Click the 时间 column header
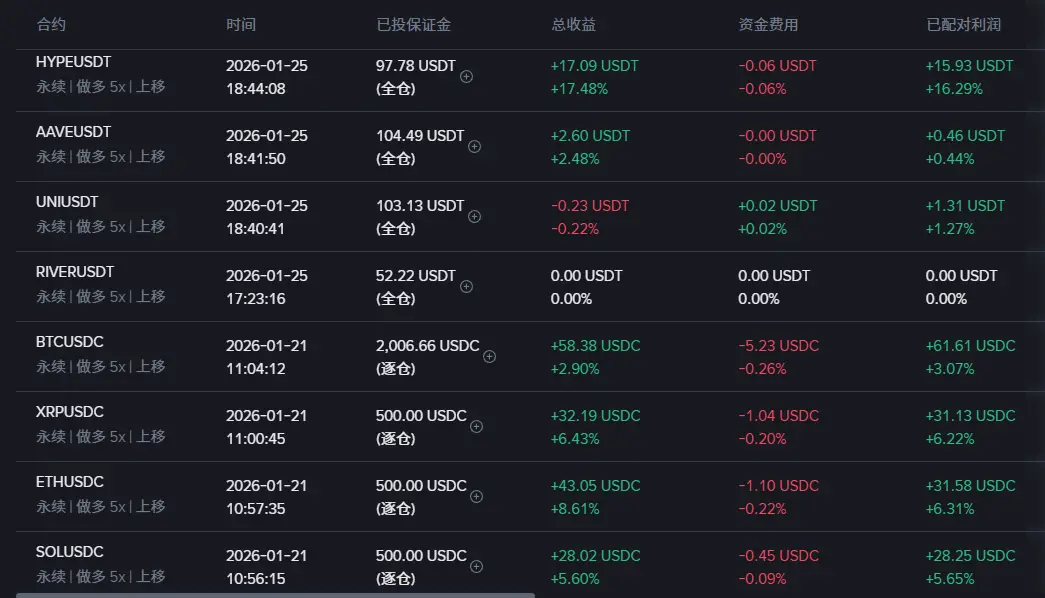 [240, 24]
